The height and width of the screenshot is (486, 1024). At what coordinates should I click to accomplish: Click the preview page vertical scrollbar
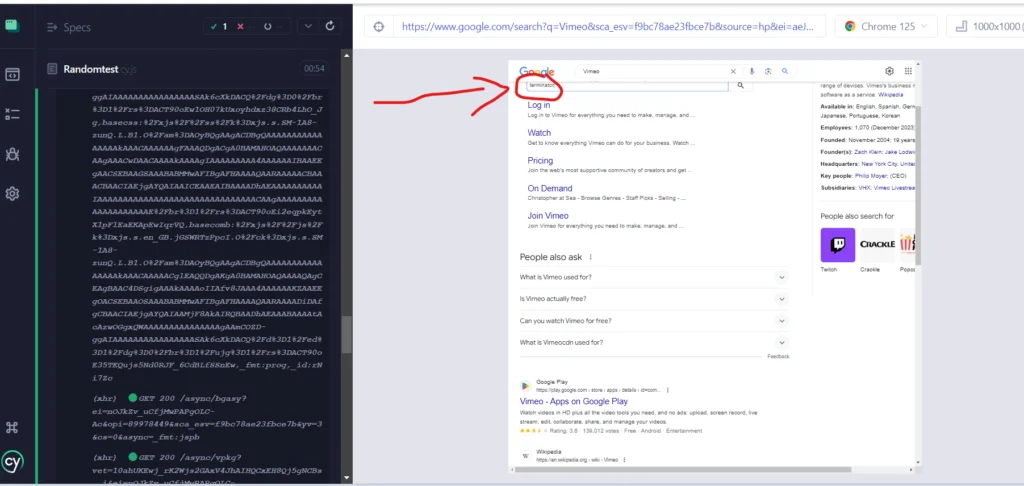918,185
